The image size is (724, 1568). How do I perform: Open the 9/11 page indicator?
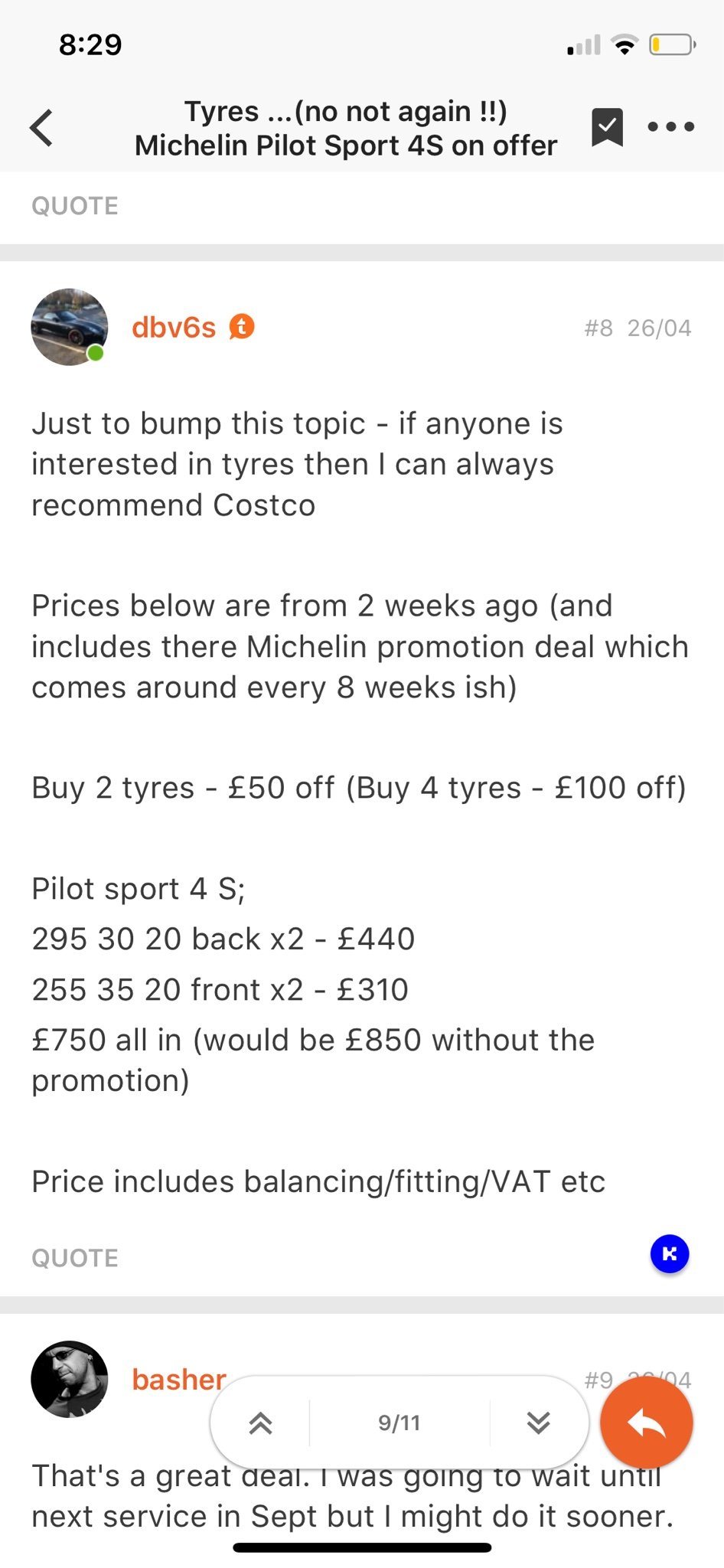click(399, 1423)
